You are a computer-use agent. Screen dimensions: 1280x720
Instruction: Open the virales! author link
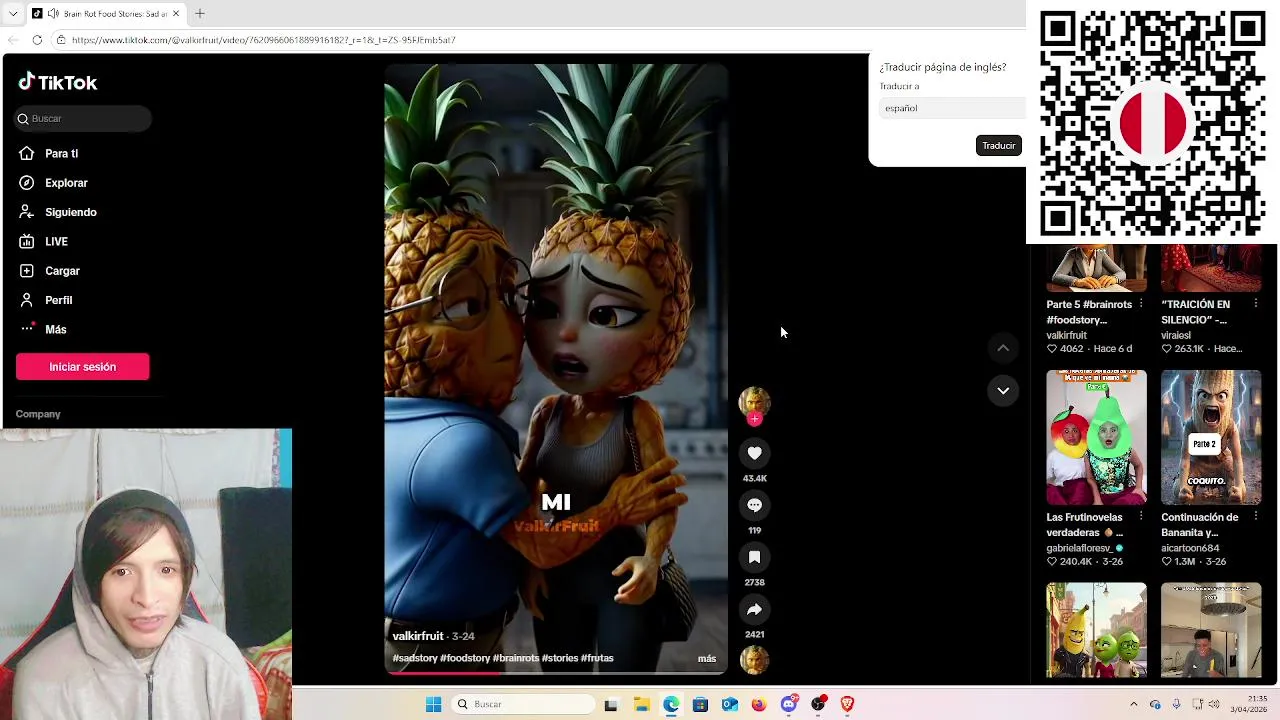pyautogui.click(x=1176, y=335)
